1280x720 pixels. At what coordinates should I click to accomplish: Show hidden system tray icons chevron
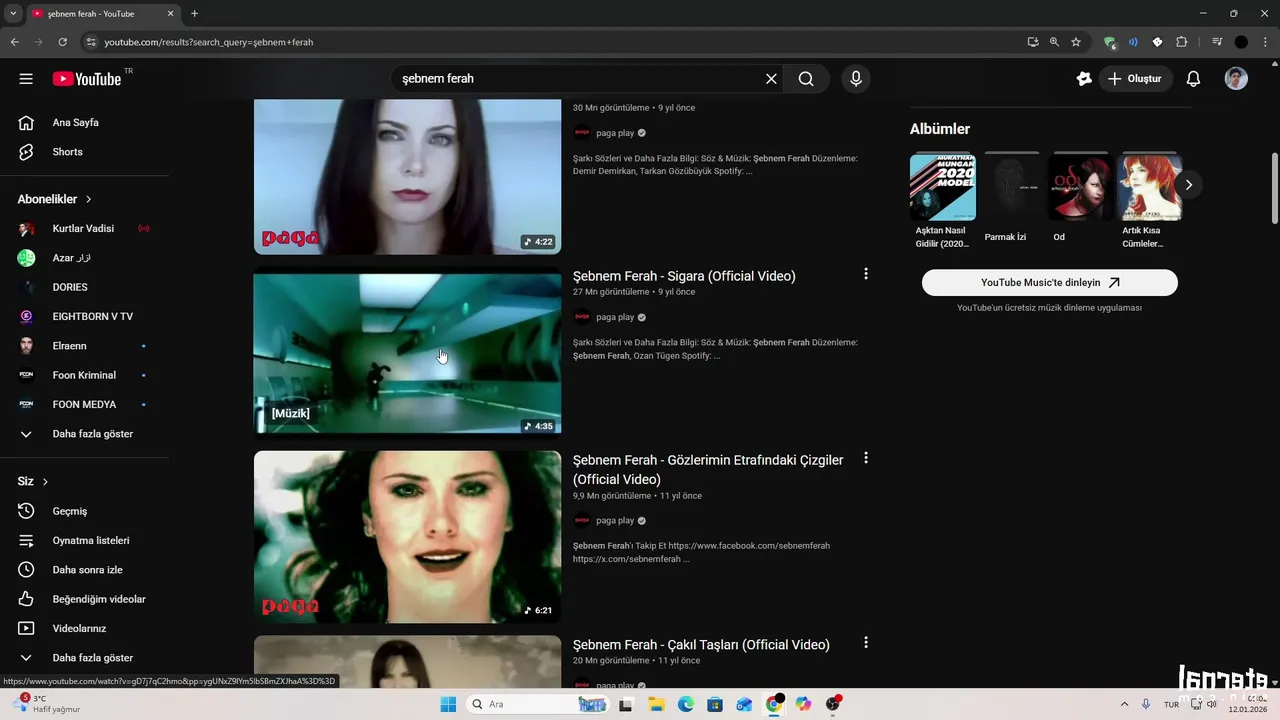click(x=1124, y=704)
